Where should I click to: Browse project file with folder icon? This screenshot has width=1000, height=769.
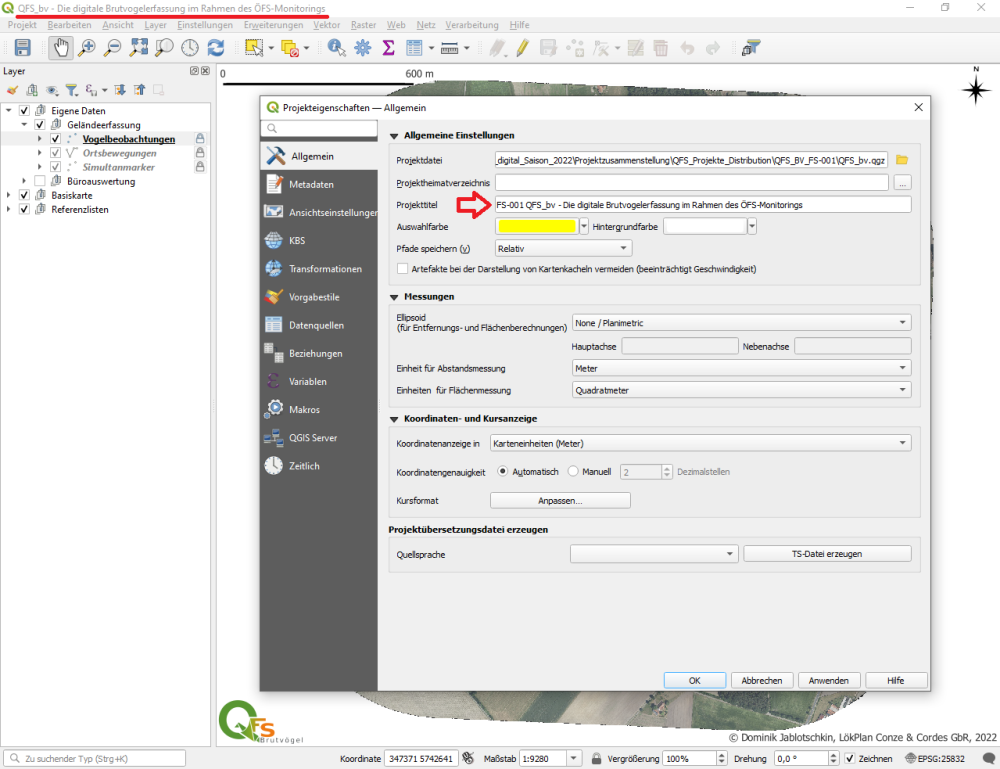pyautogui.click(x=902, y=160)
